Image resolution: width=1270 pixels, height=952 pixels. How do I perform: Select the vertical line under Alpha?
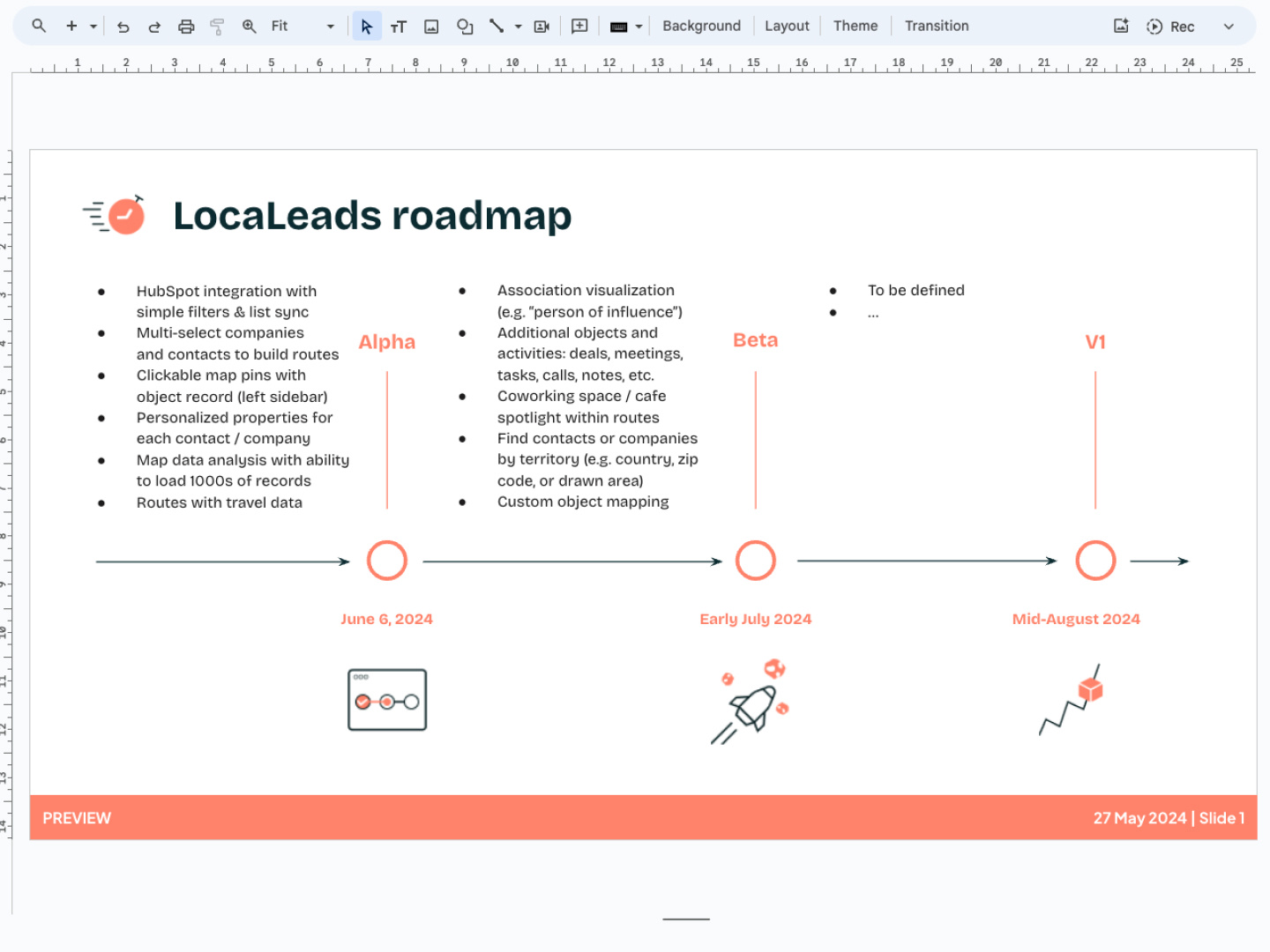tap(387, 440)
